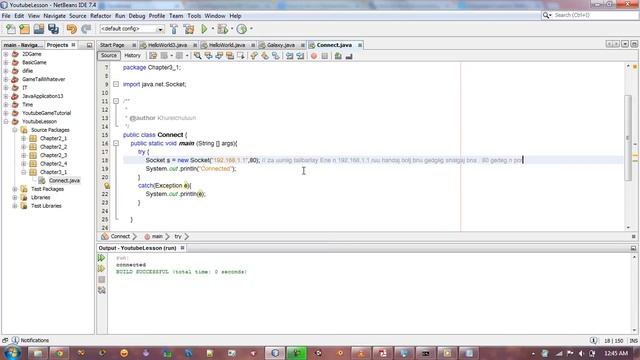Switch to the HelloWorld3.java tab
This screenshot has height=360, width=640.
tap(168, 45)
